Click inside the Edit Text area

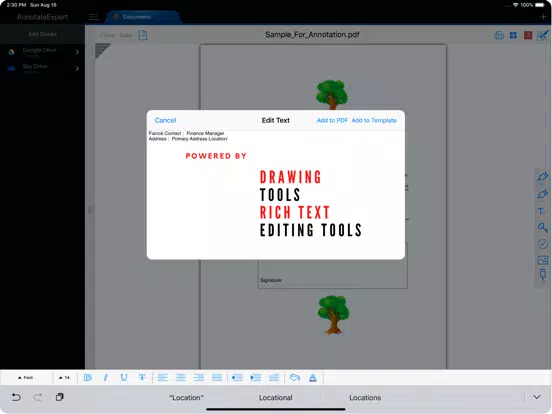pos(276,195)
